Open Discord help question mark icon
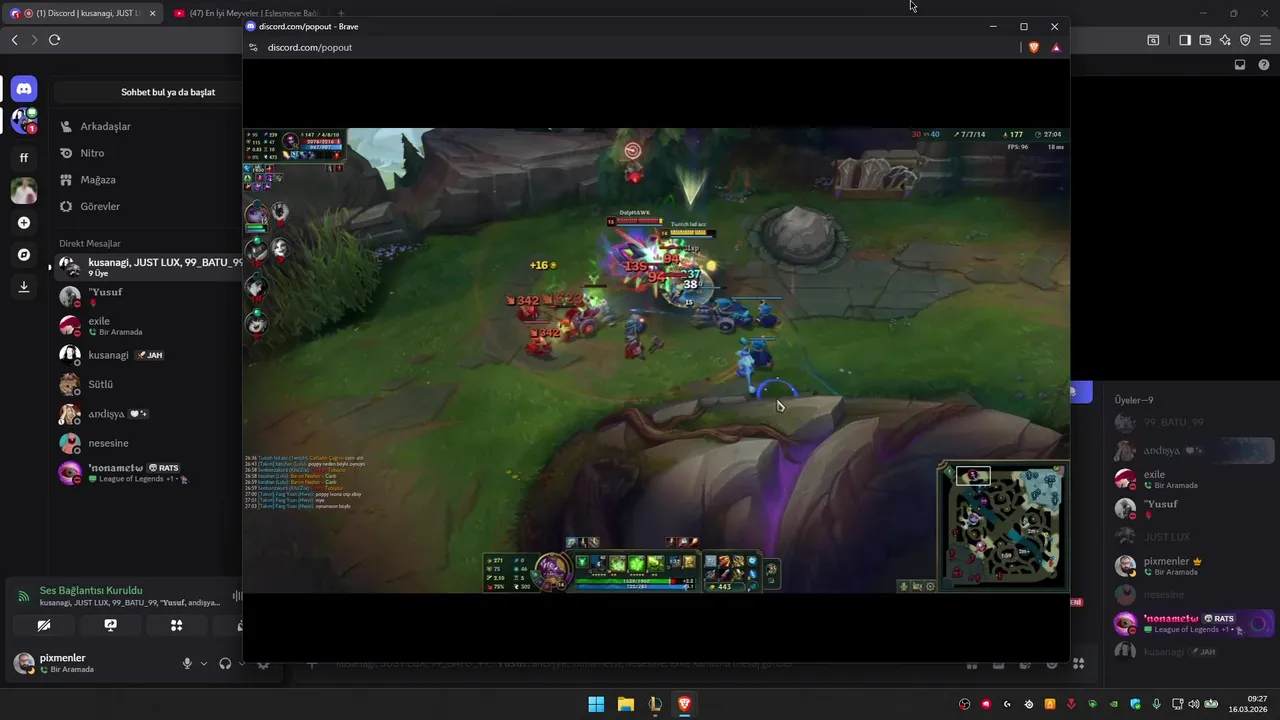Screen dimensions: 1280x720 [1263, 65]
